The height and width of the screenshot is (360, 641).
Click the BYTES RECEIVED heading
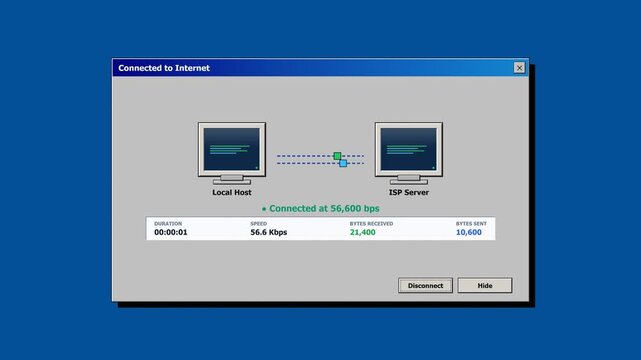pos(371,224)
